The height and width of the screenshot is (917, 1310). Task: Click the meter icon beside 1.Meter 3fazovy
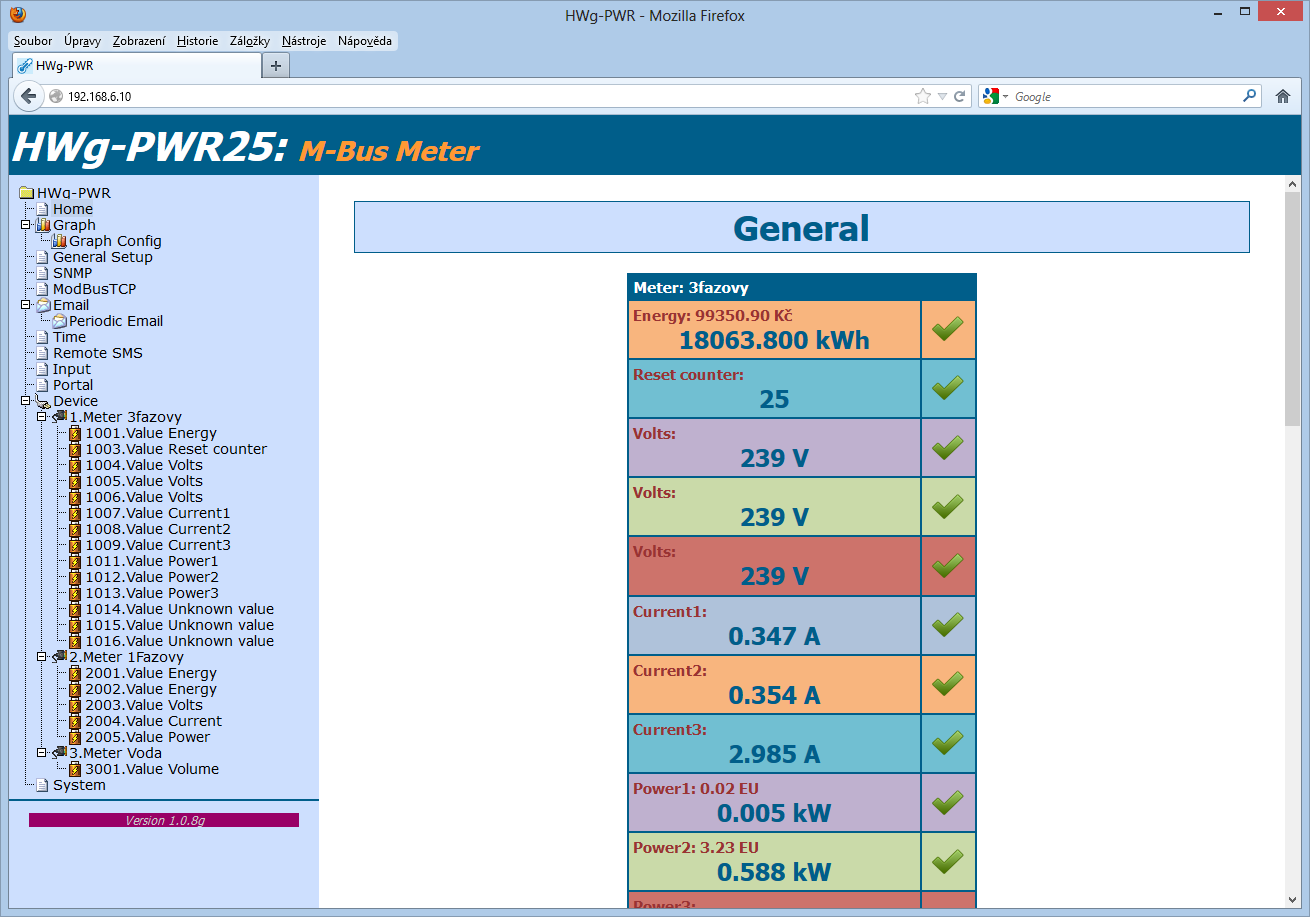pos(59,417)
